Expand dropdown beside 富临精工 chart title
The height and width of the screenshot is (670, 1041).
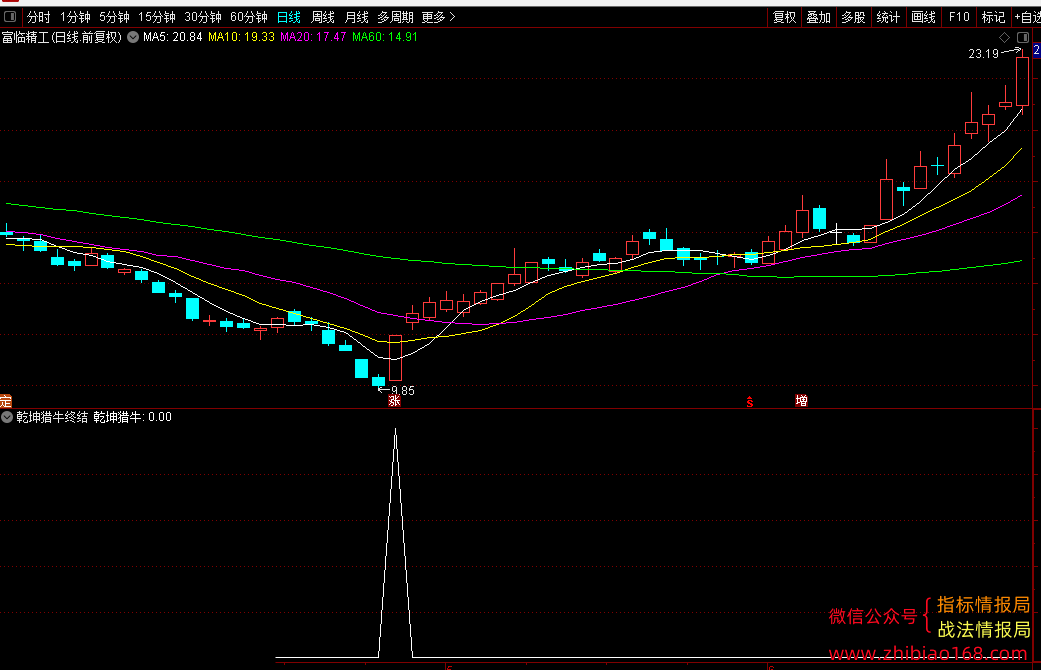(x=133, y=37)
